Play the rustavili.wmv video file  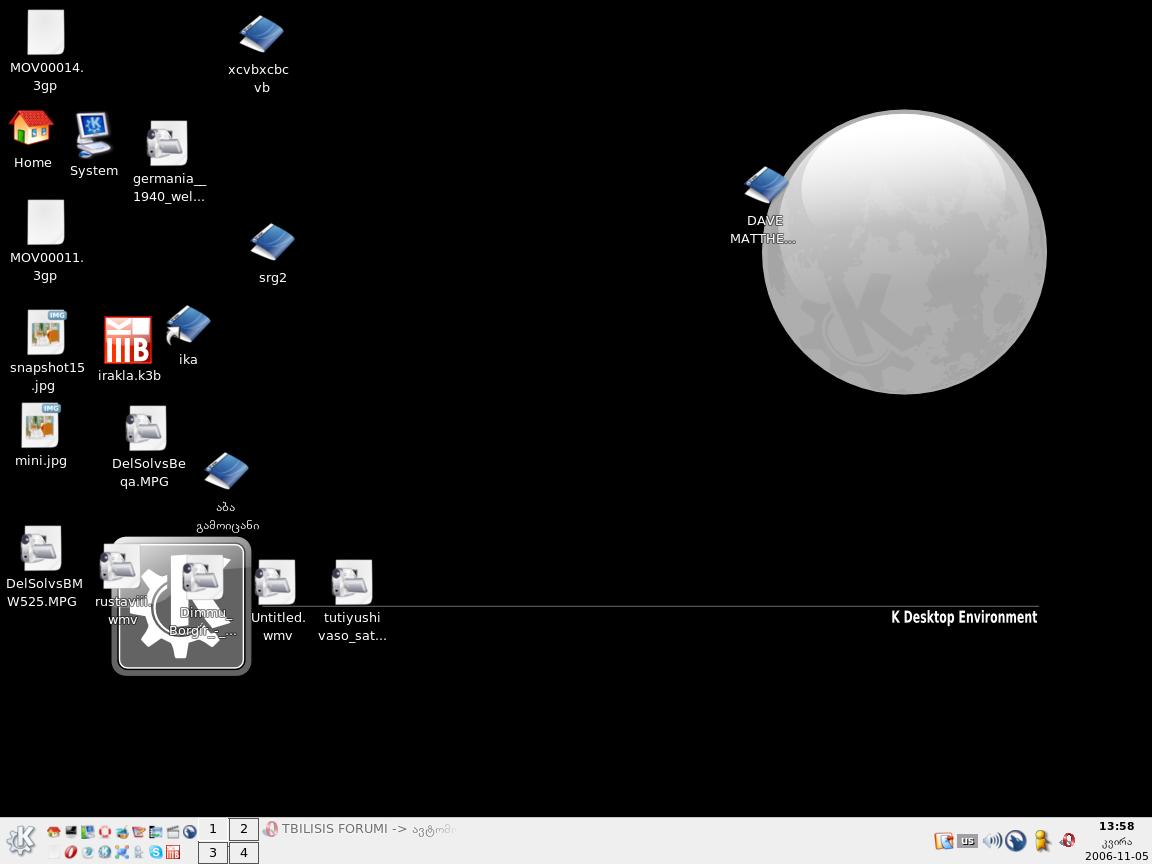click(x=122, y=570)
